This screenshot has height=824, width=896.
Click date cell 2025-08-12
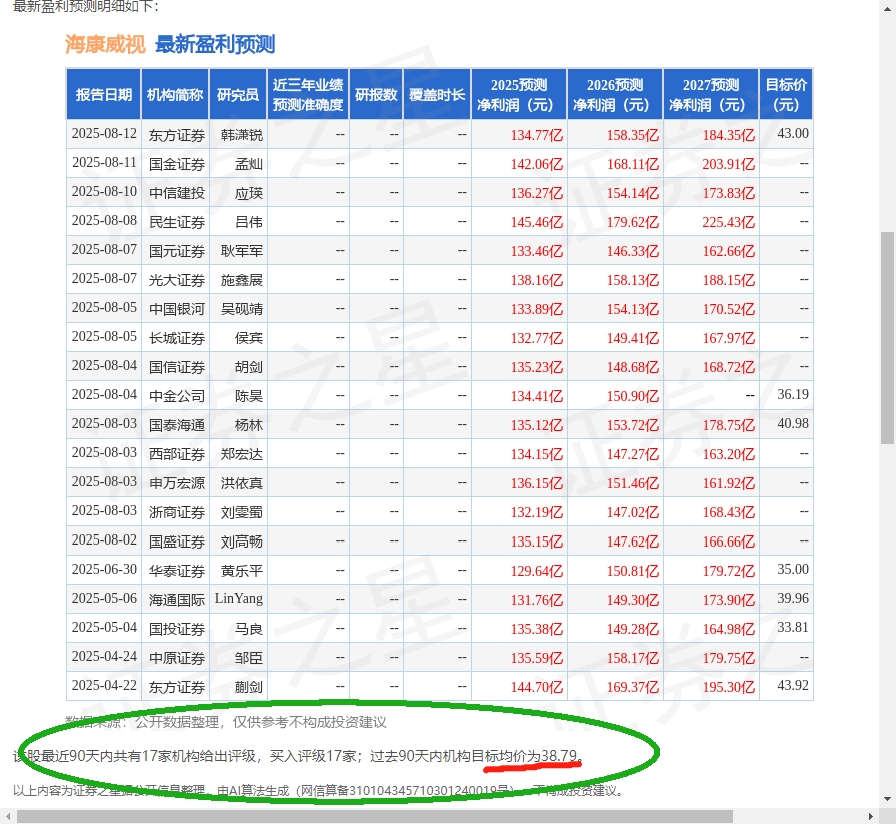(104, 134)
